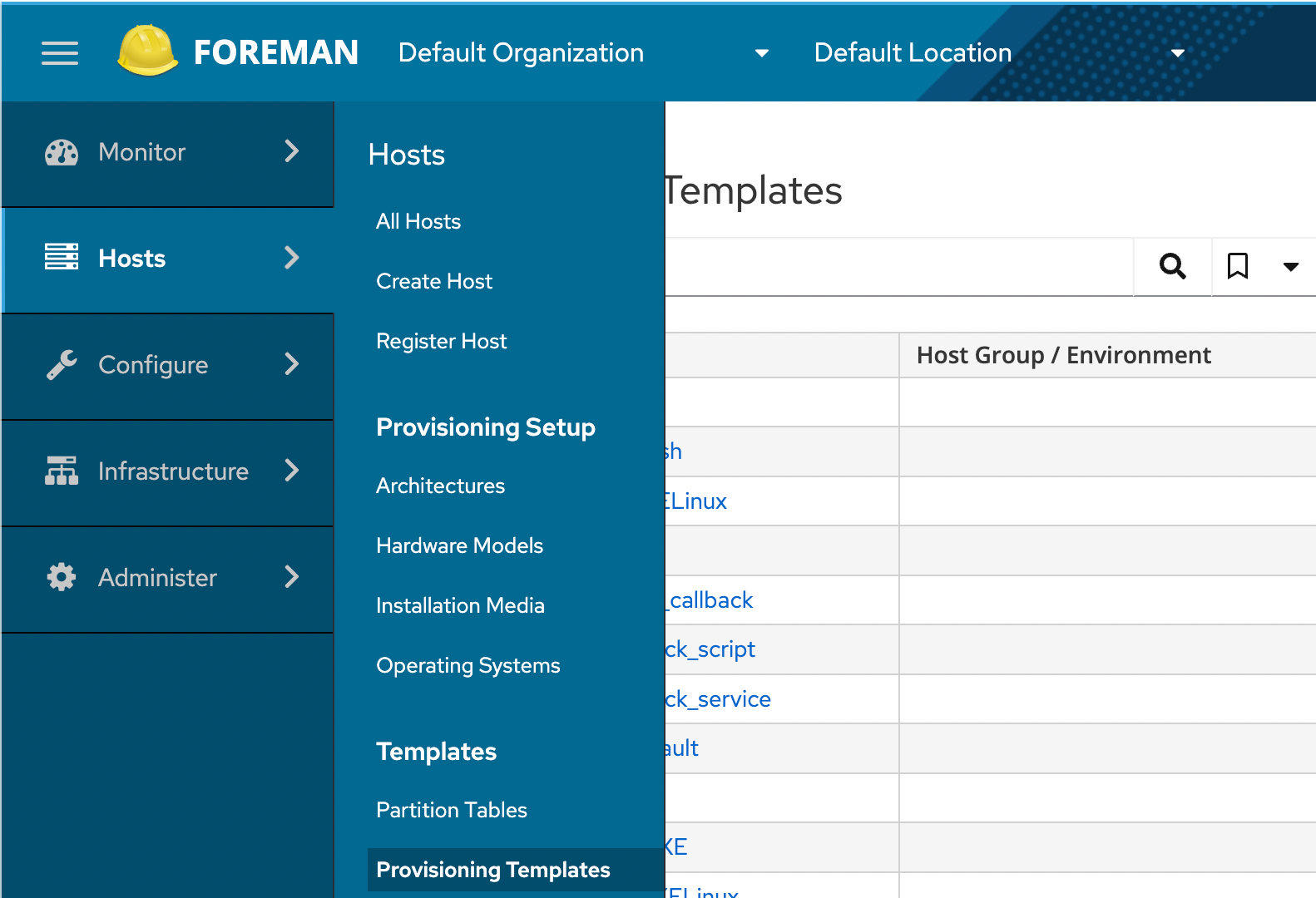Click the 'Templates' submenu section heading
The width and height of the screenshot is (1316, 898).
pos(437,752)
